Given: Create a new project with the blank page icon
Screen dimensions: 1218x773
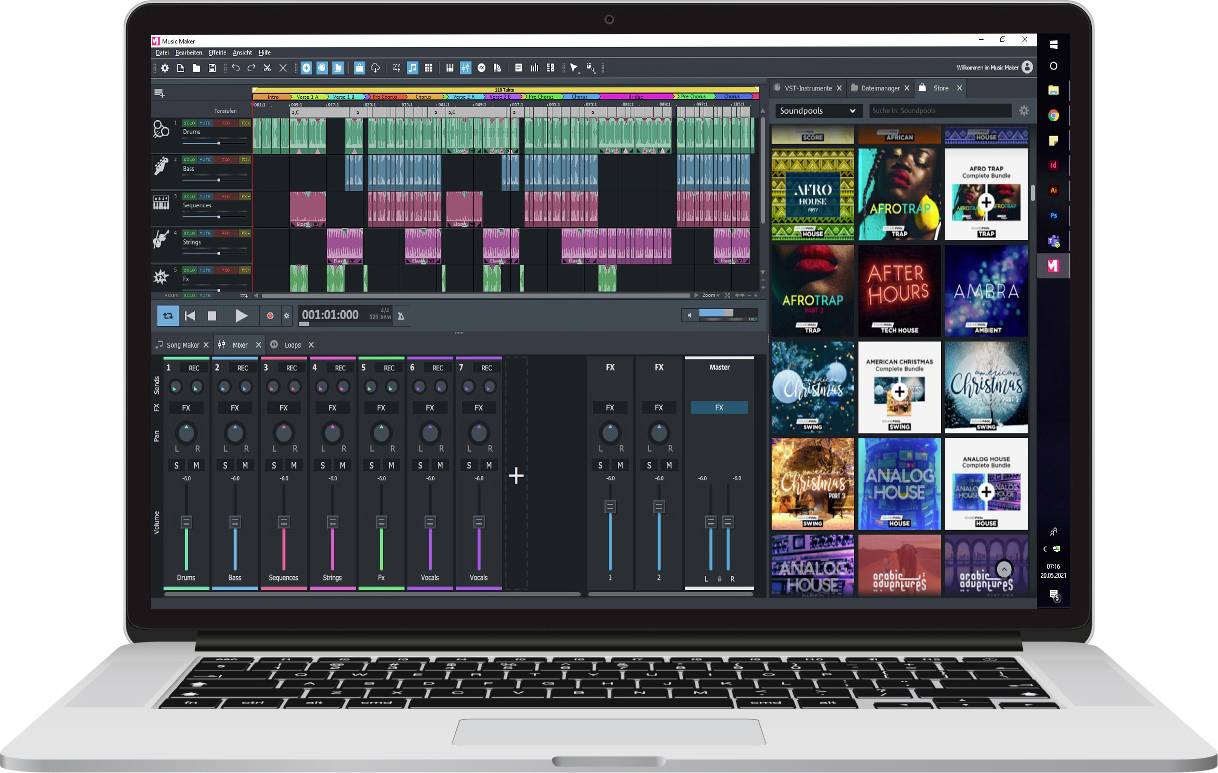Looking at the screenshot, I should click(180, 68).
